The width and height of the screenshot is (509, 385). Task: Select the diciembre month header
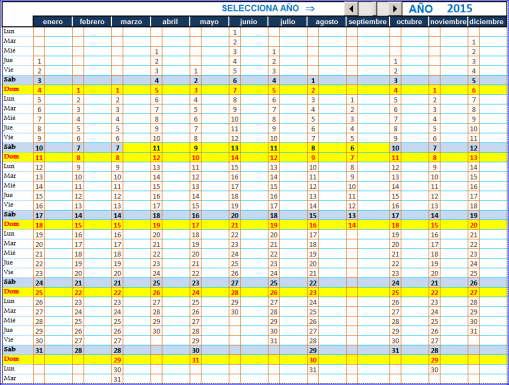(x=486, y=22)
